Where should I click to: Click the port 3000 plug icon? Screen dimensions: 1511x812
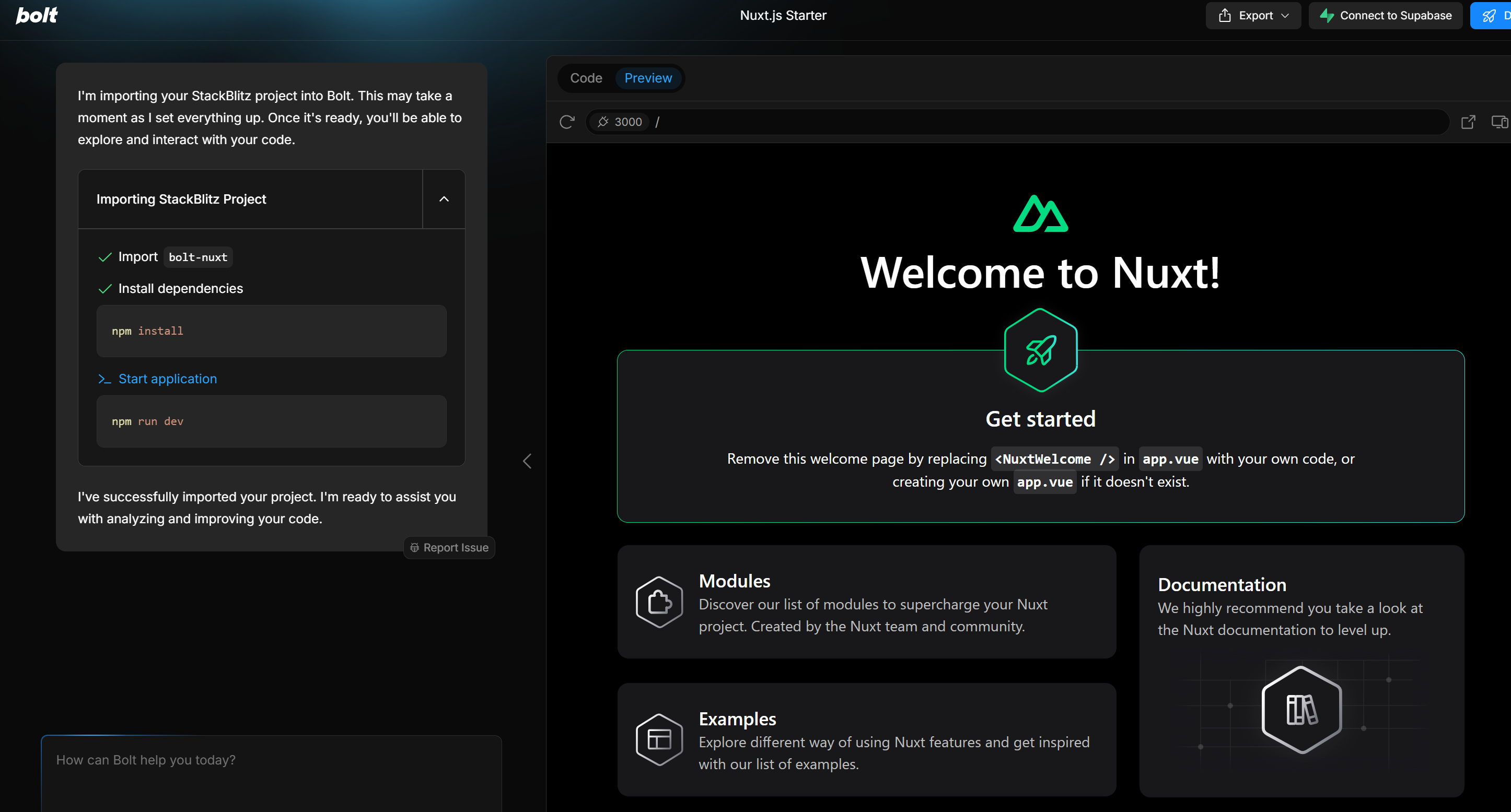603,122
